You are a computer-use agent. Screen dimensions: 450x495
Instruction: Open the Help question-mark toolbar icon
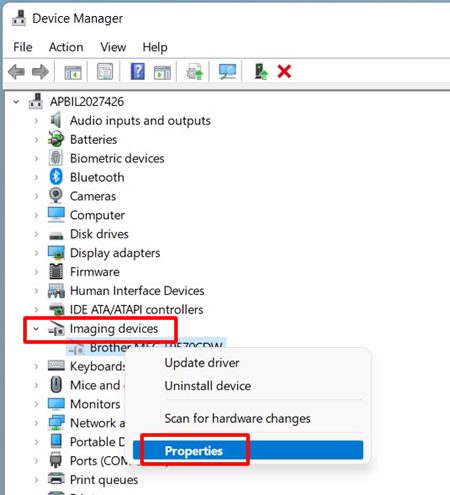pos(137,71)
